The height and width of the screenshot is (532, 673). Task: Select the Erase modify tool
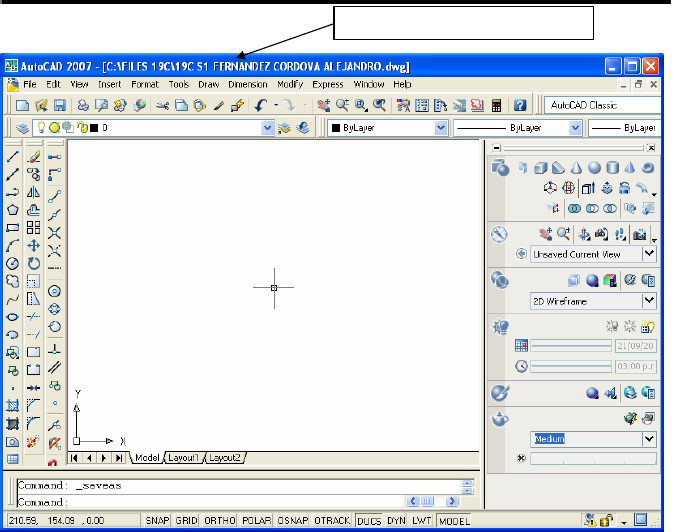click(33, 157)
